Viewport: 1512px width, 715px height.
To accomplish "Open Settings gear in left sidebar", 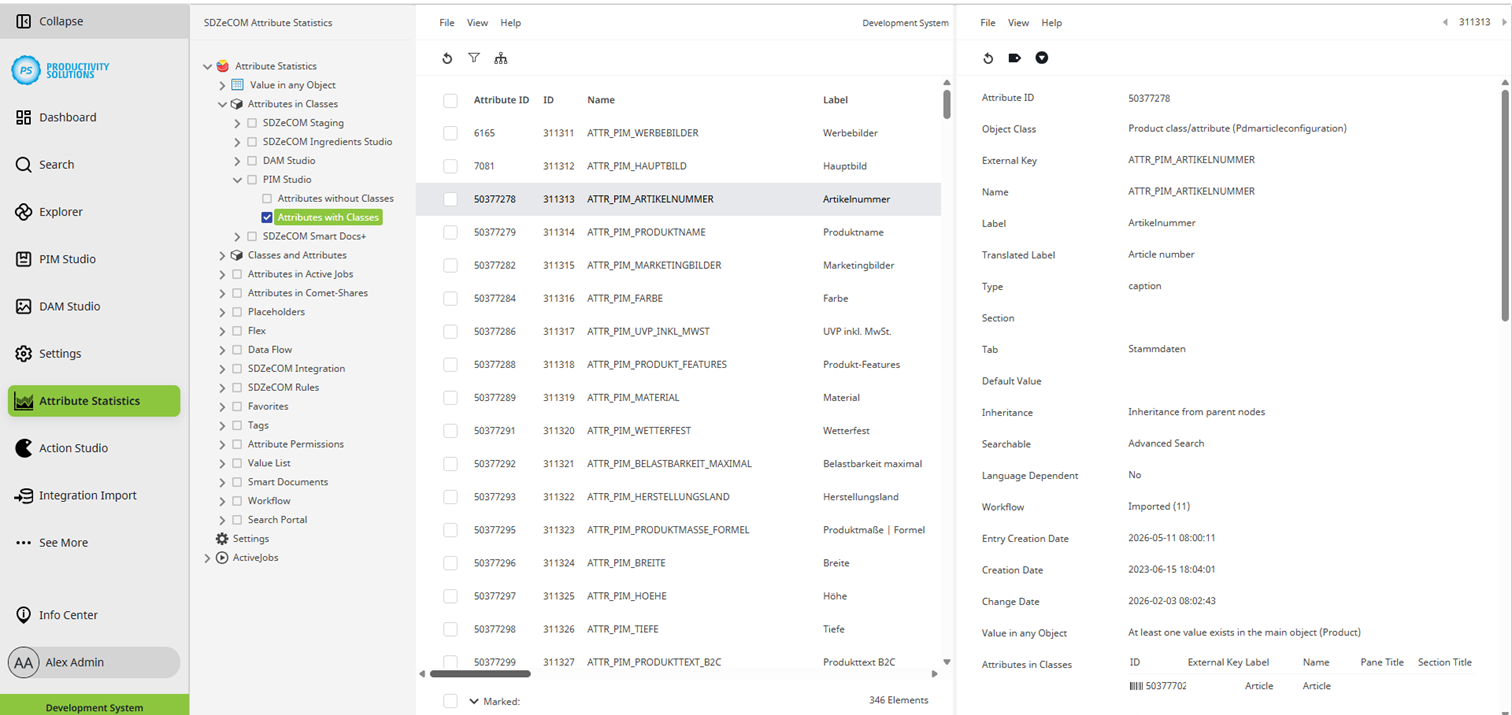I will pyautogui.click(x=24, y=354).
